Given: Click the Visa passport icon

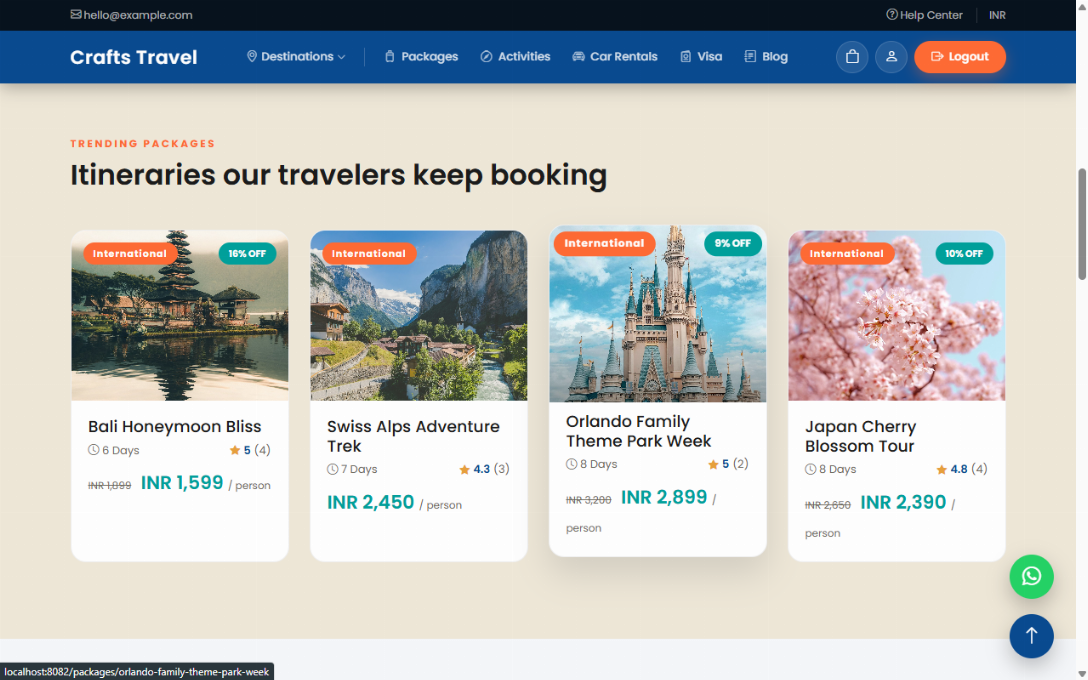Looking at the screenshot, I should pyautogui.click(x=686, y=56).
